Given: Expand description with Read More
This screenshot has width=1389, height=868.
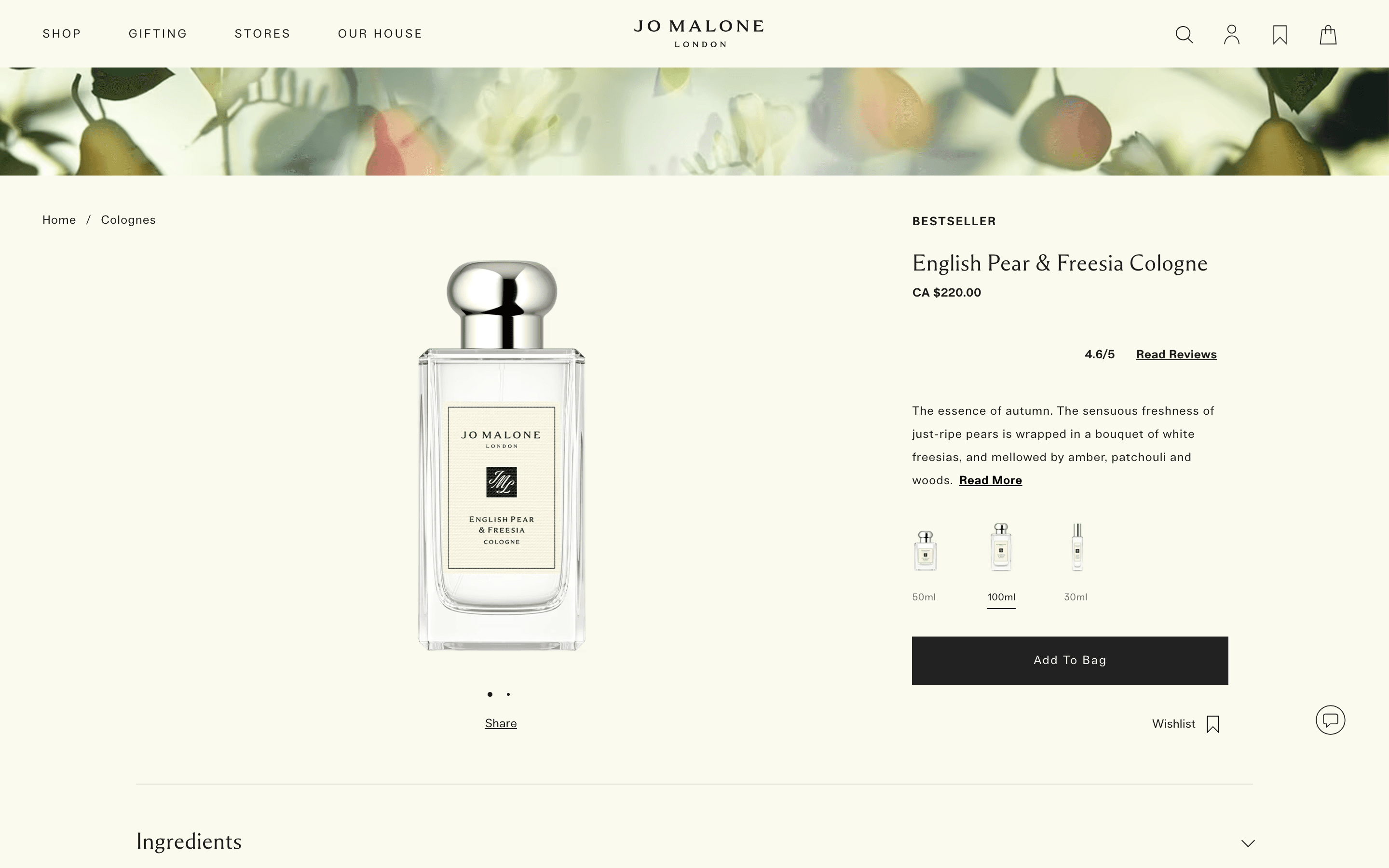Looking at the screenshot, I should (x=990, y=480).
